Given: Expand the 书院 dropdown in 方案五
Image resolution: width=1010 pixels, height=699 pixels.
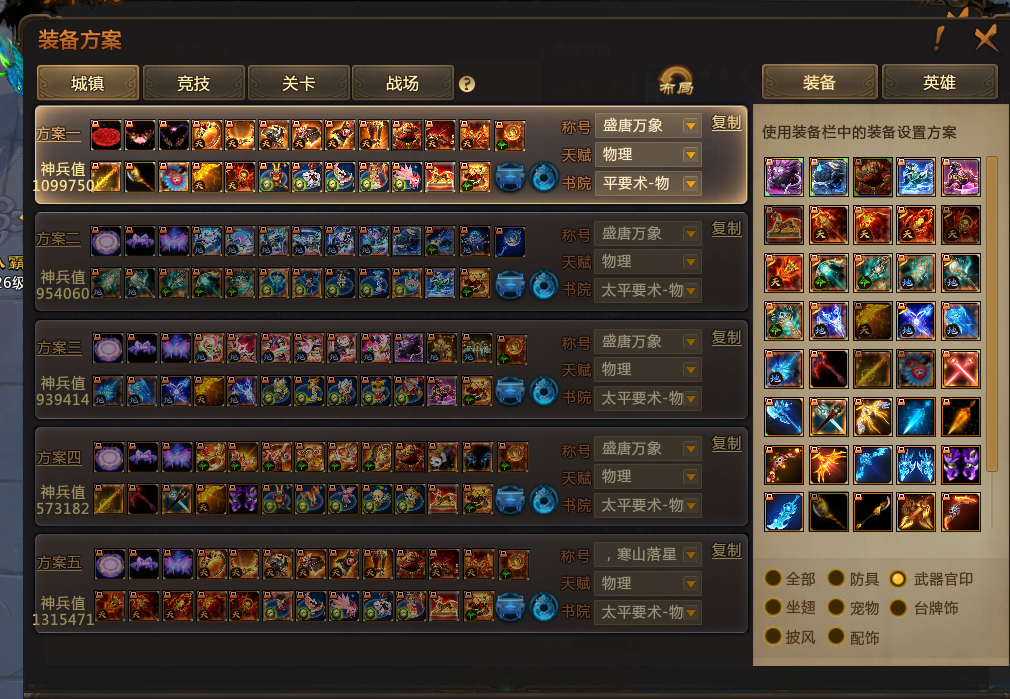Looking at the screenshot, I should 648,612.
